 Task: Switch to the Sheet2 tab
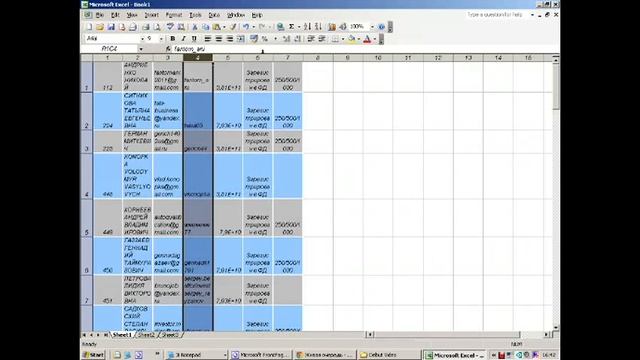[146, 335]
